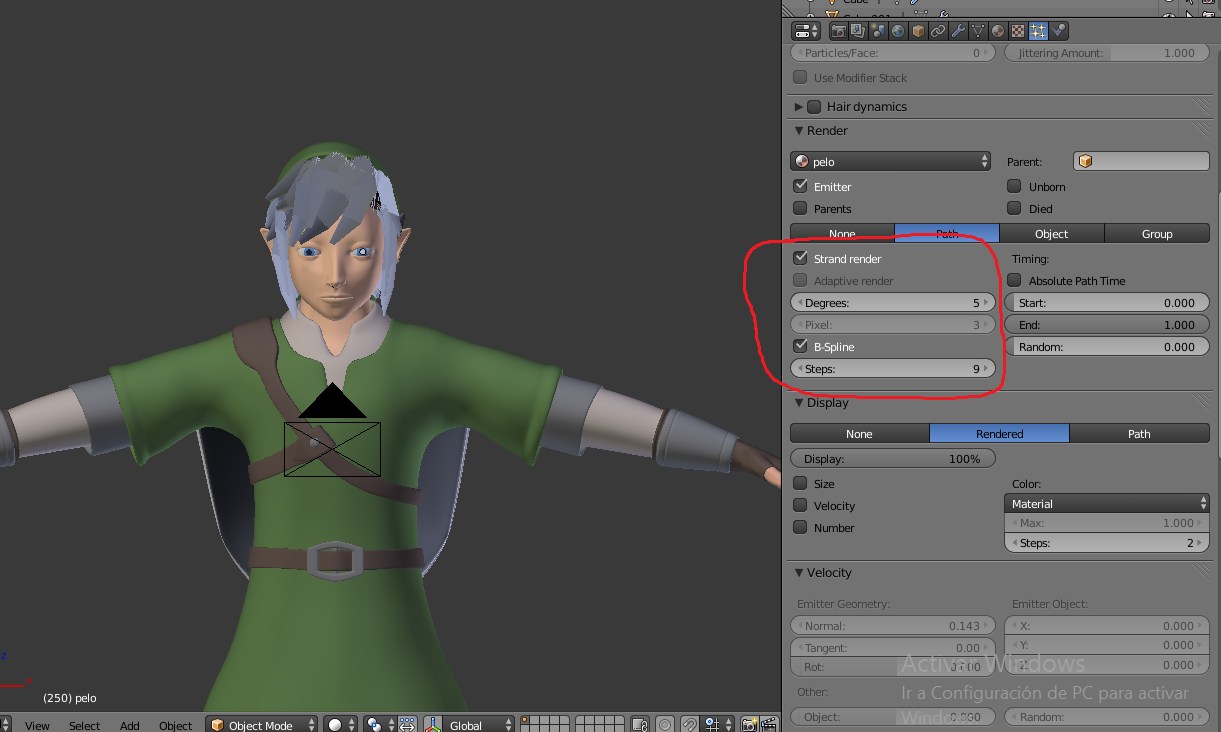The height and width of the screenshot is (732, 1221).
Task: Open the Physics properties tab
Action: coord(1059,31)
